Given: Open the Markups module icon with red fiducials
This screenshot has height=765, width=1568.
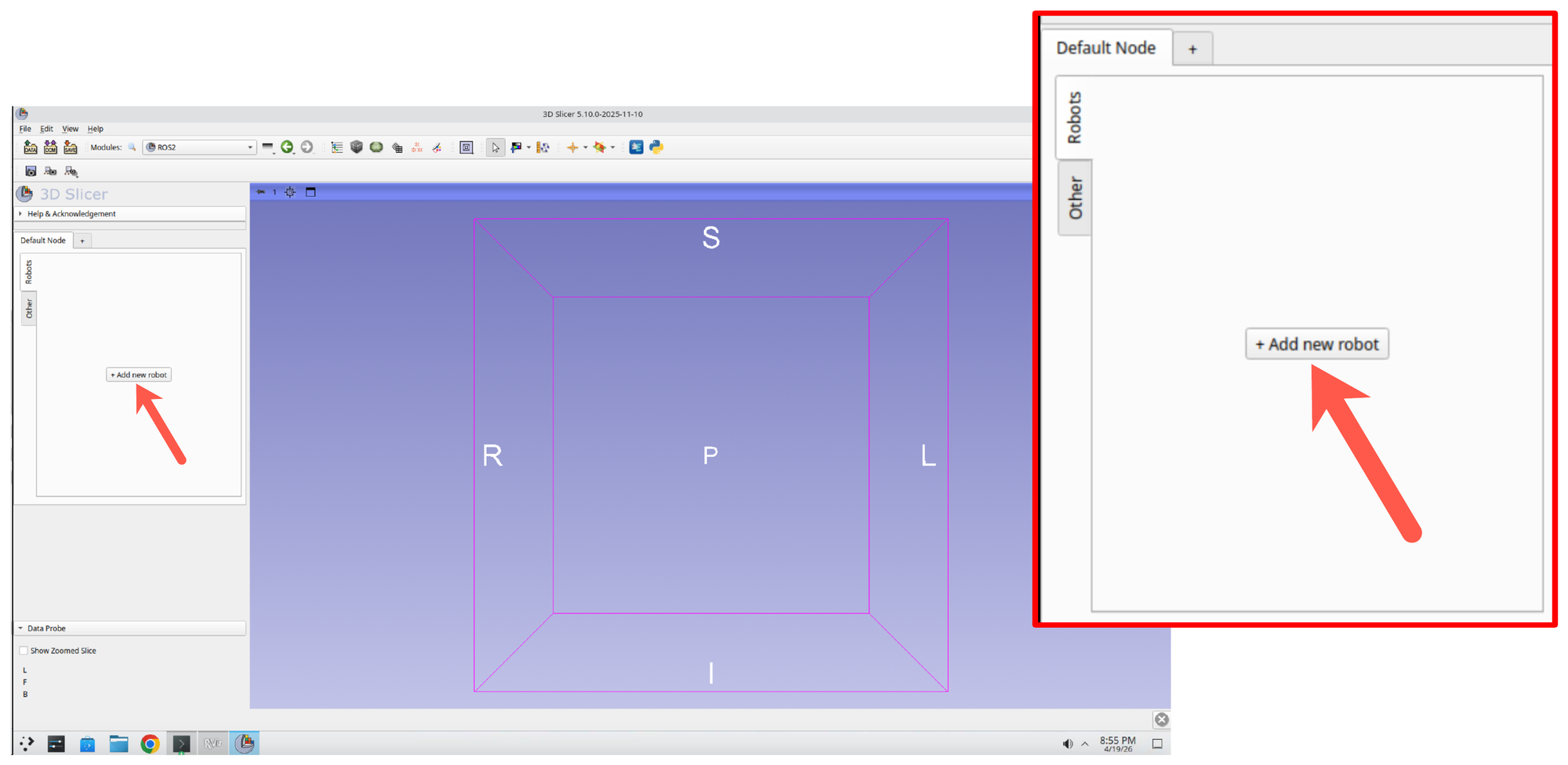Looking at the screenshot, I should click(x=416, y=147).
